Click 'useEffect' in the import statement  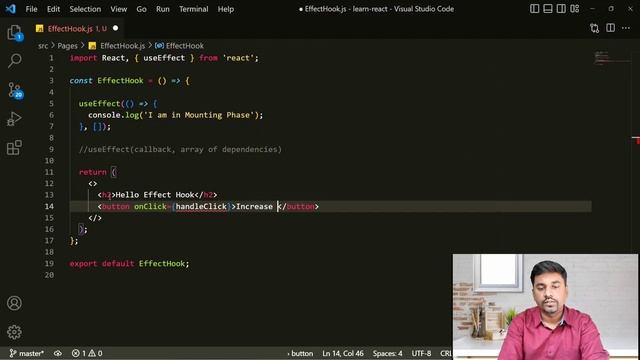[x=164, y=58]
